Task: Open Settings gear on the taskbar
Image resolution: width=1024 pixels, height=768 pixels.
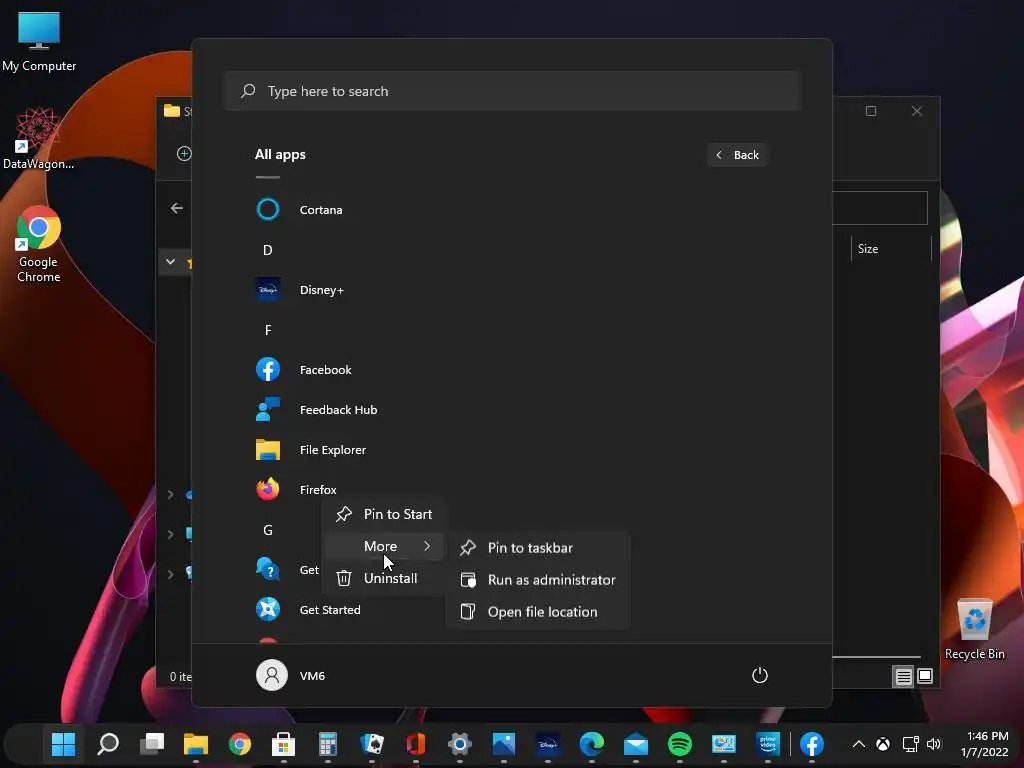Action: [x=460, y=744]
